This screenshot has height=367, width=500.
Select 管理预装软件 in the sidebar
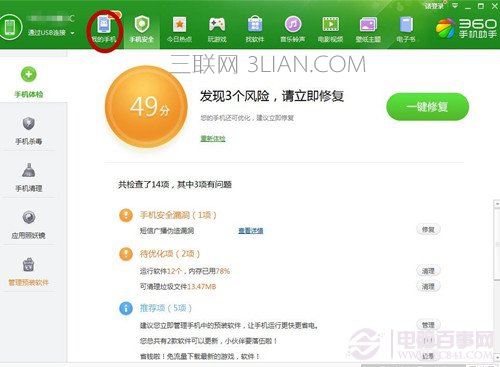click(x=29, y=272)
